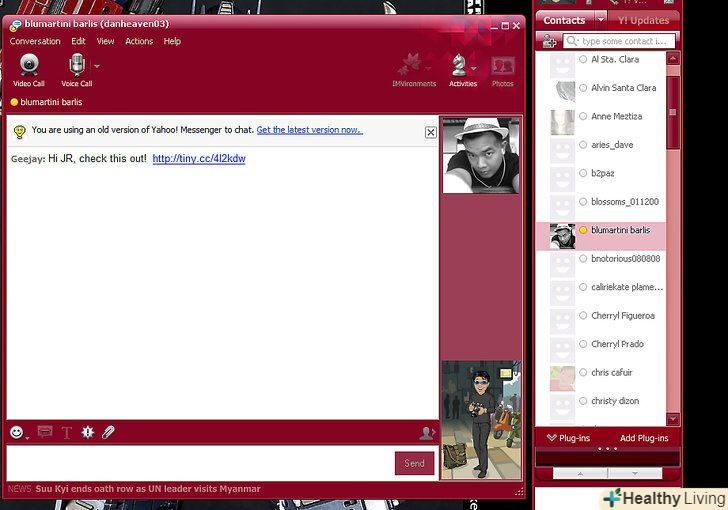Click blumartini barlis avatar in contact list
Viewport: 728px width, 510px height.
click(x=562, y=236)
